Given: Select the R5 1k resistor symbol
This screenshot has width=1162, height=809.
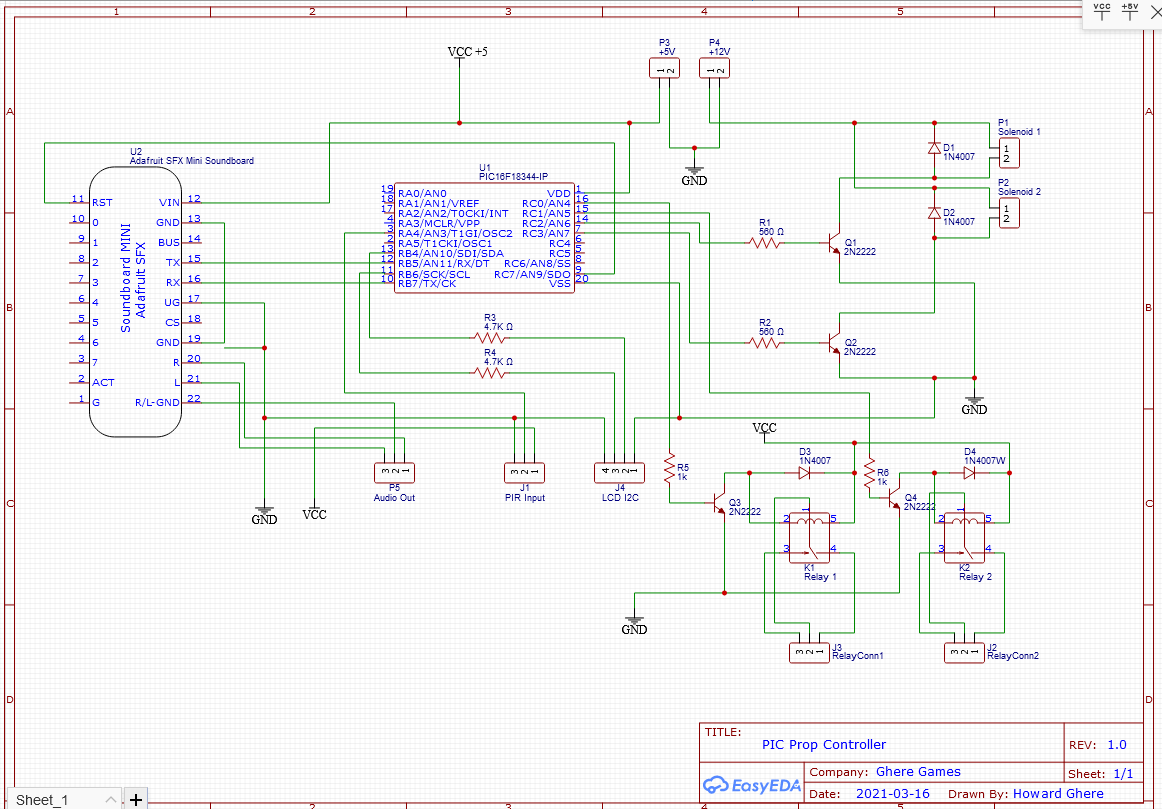Looking at the screenshot, I should pyautogui.click(x=669, y=468).
